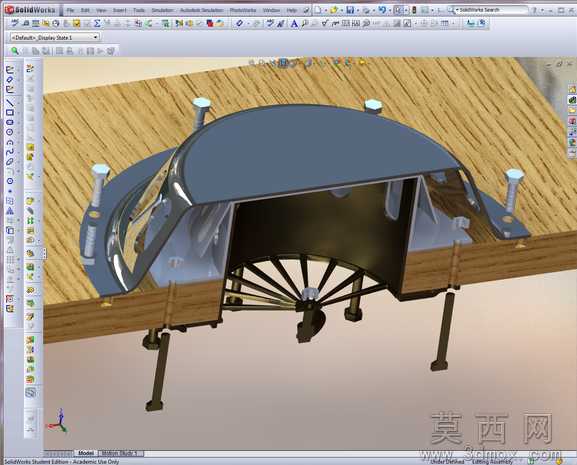Open the Simulation menu
The image size is (577, 465).
[162, 10]
